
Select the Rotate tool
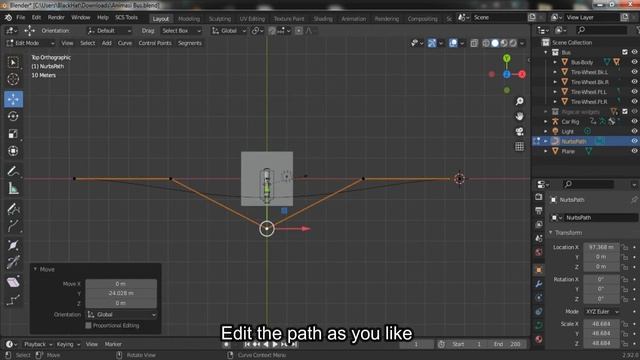tap(13, 116)
